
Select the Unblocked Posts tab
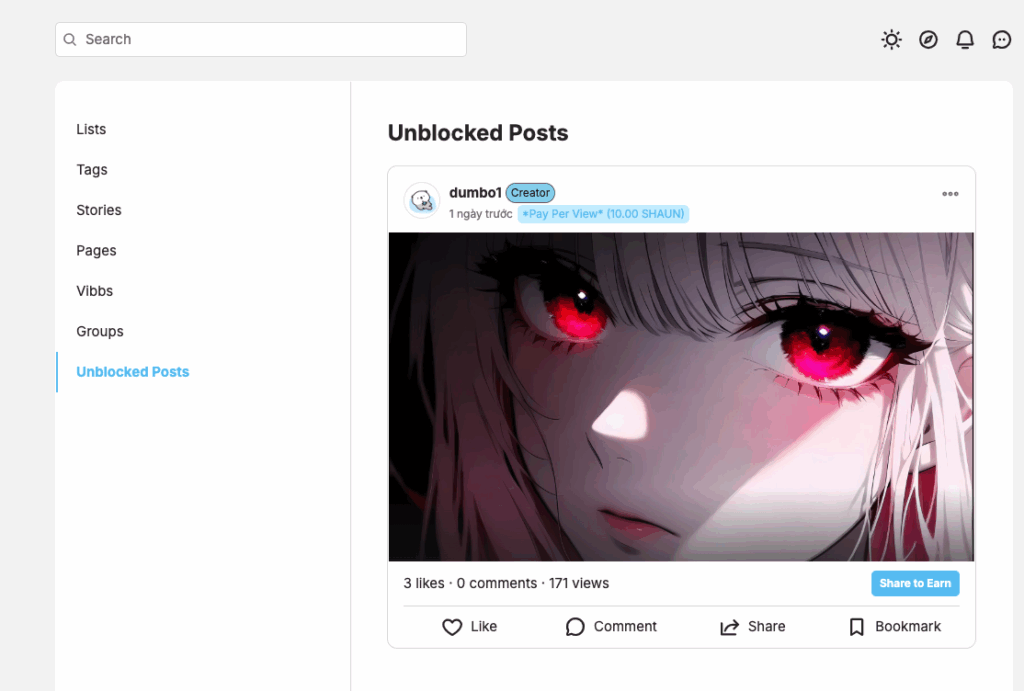coord(133,372)
